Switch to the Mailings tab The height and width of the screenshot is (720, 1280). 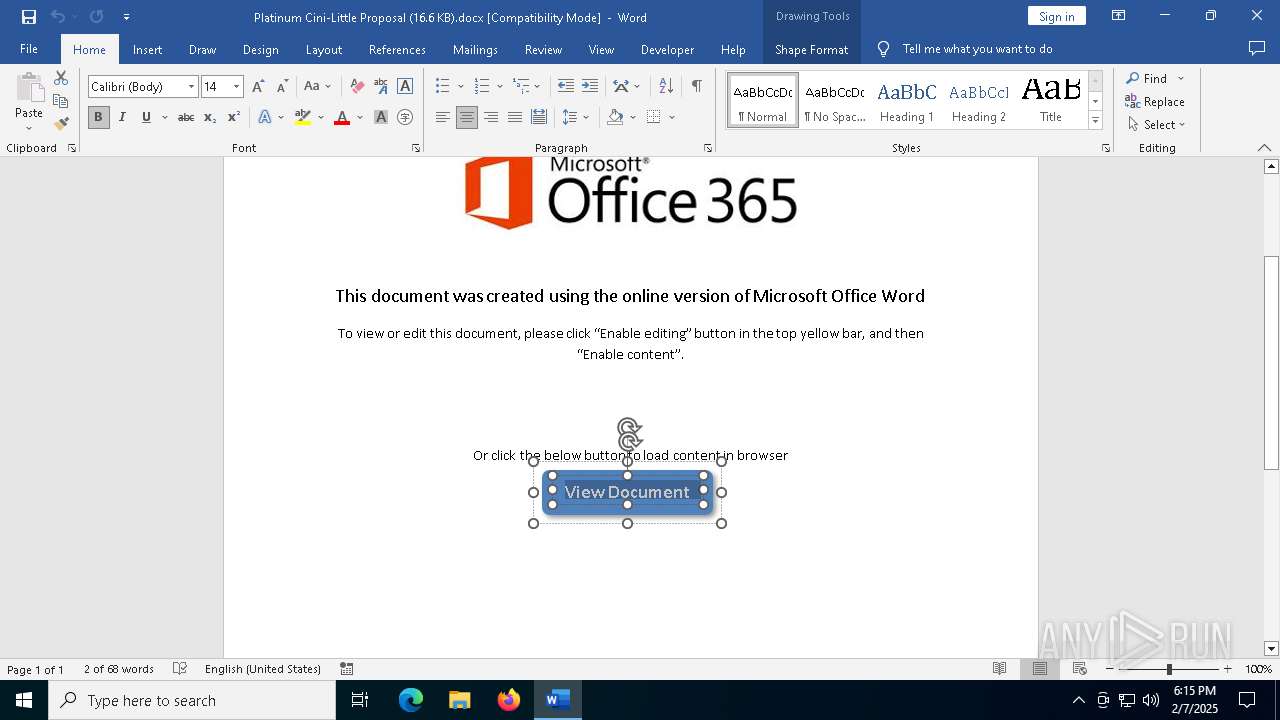(x=475, y=49)
